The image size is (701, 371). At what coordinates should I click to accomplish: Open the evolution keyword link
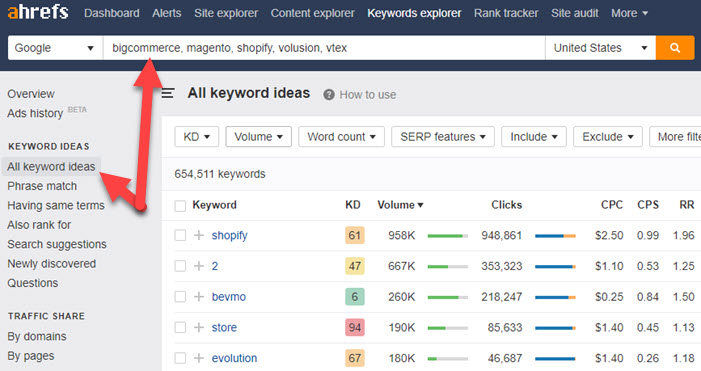coord(234,358)
